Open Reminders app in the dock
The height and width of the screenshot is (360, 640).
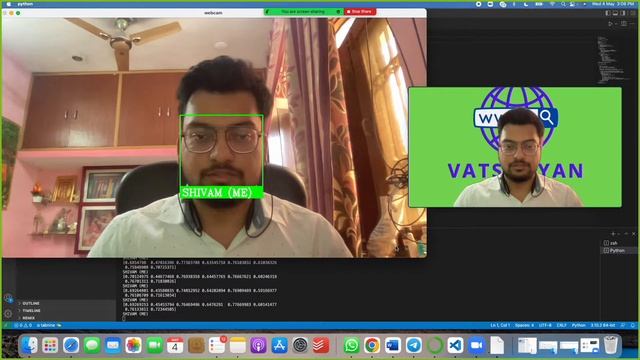click(217, 346)
